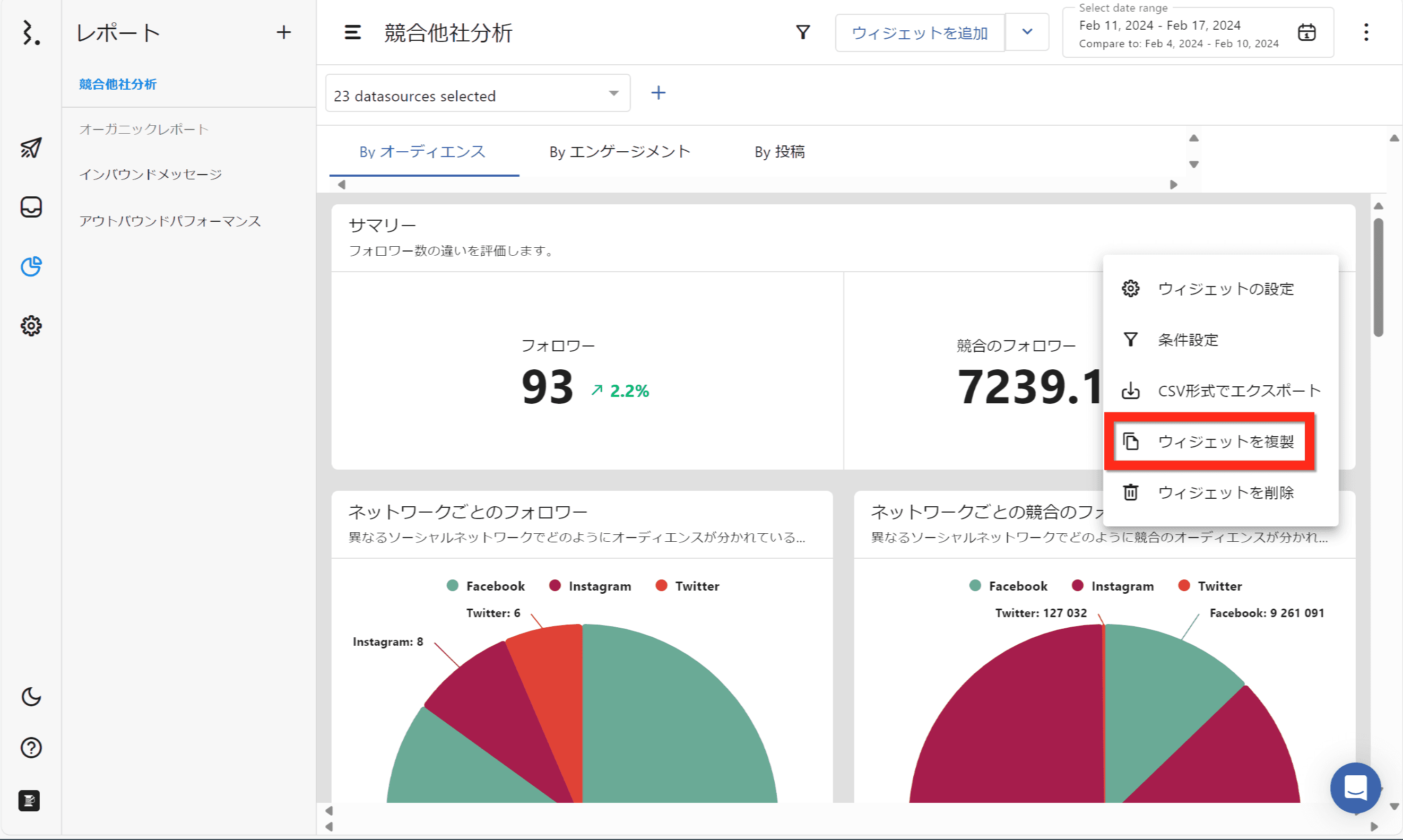1403x840 pixels.
Task: Click the Facebook: 9 261 091 pie label
Action: pos(1267,613)
